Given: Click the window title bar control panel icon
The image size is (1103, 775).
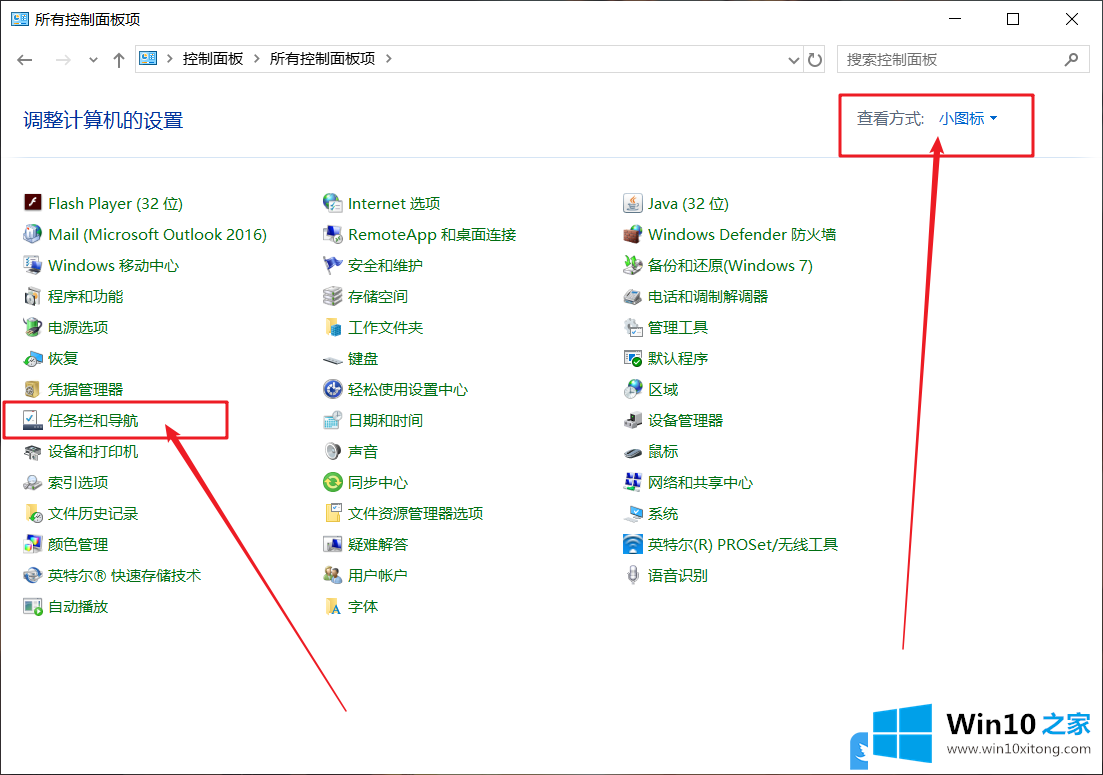Looking at the screenshot, I should tap(20, 19).
